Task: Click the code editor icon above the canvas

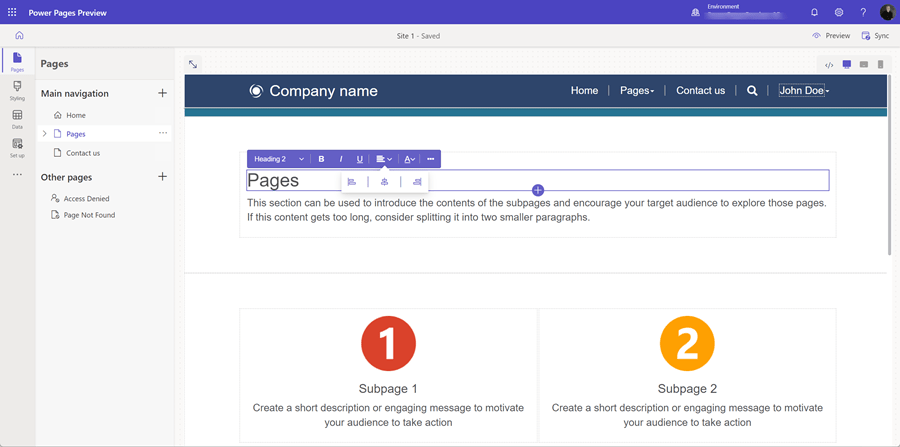Action: [829, 65]
